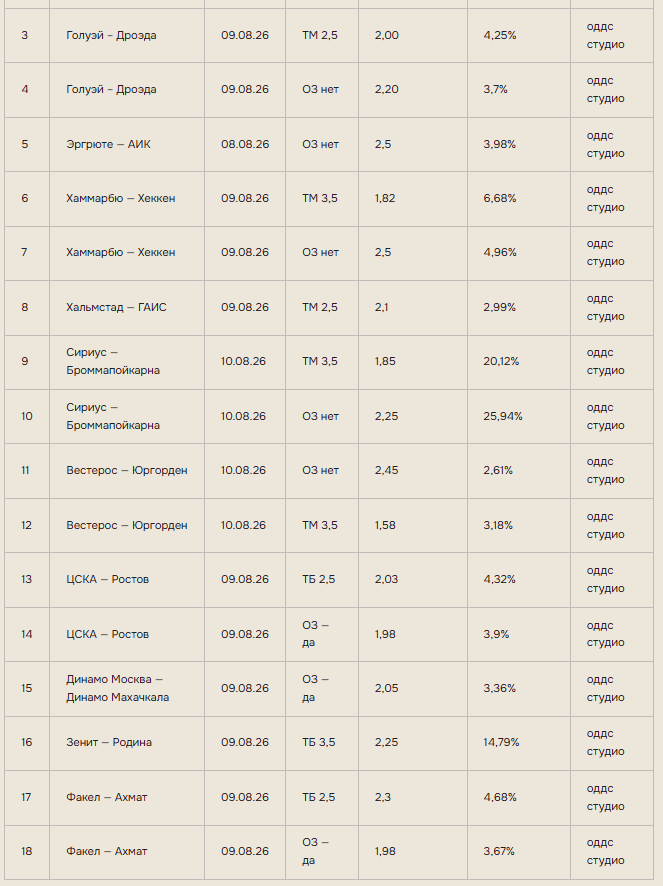Screen dimensions: 663x886
Task: Select odds 1,58 in row 12
Action: coord(385,525)
